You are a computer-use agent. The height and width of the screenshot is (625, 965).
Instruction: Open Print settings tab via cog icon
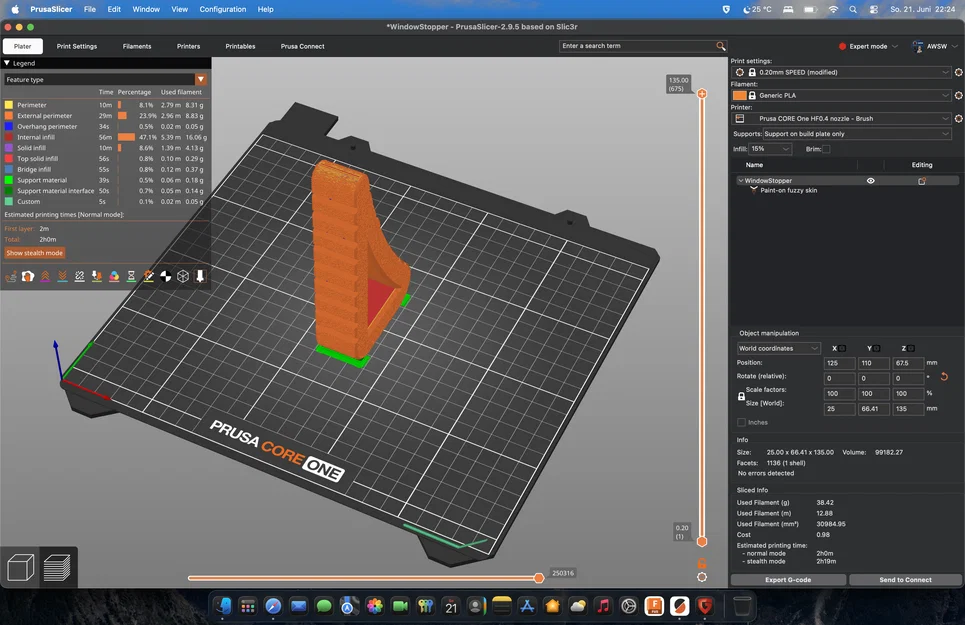pos(958,73)
